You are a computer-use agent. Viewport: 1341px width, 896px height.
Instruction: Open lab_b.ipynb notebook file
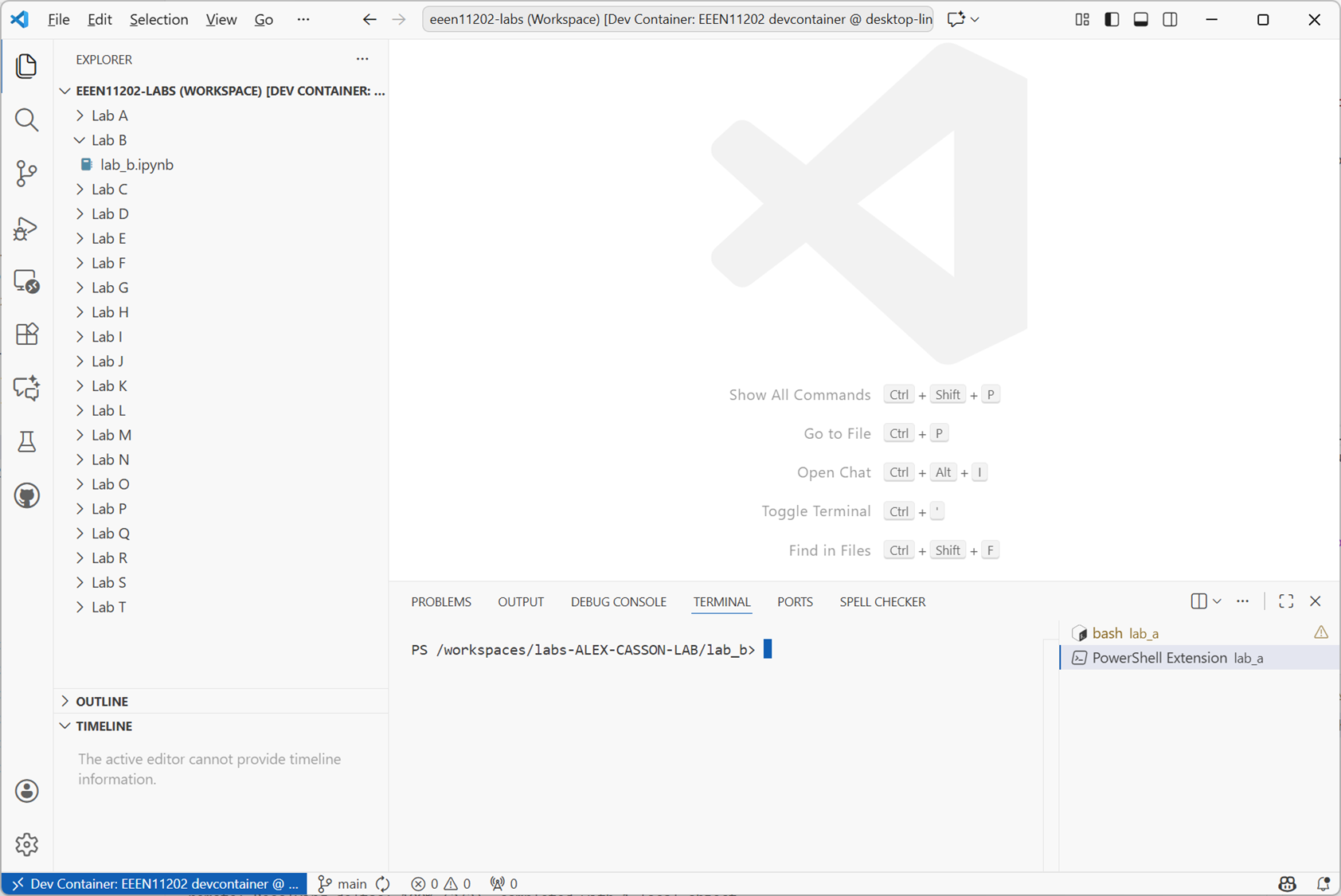136,165
